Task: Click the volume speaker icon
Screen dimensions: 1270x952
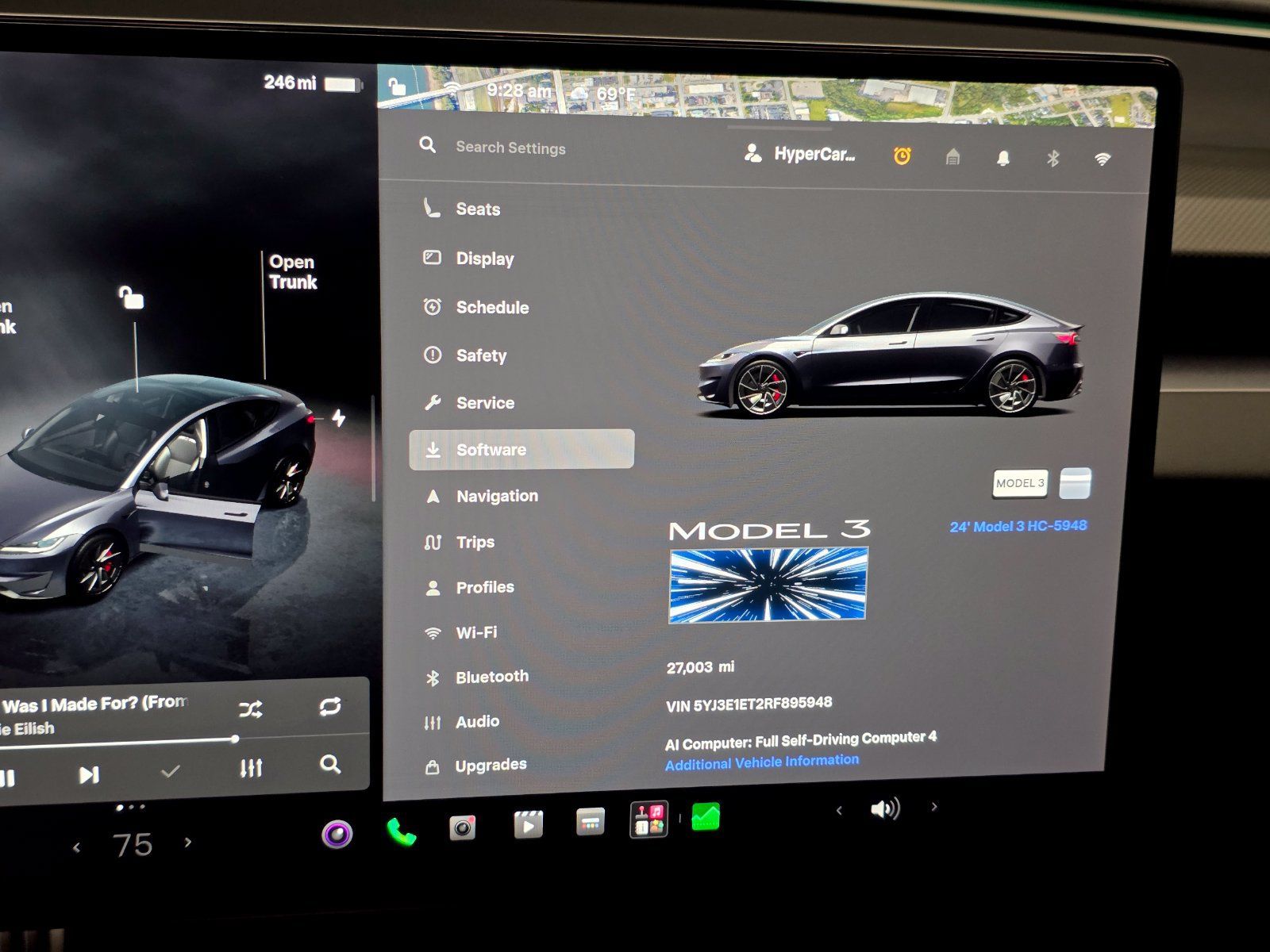Action: [x=885, y=809]
